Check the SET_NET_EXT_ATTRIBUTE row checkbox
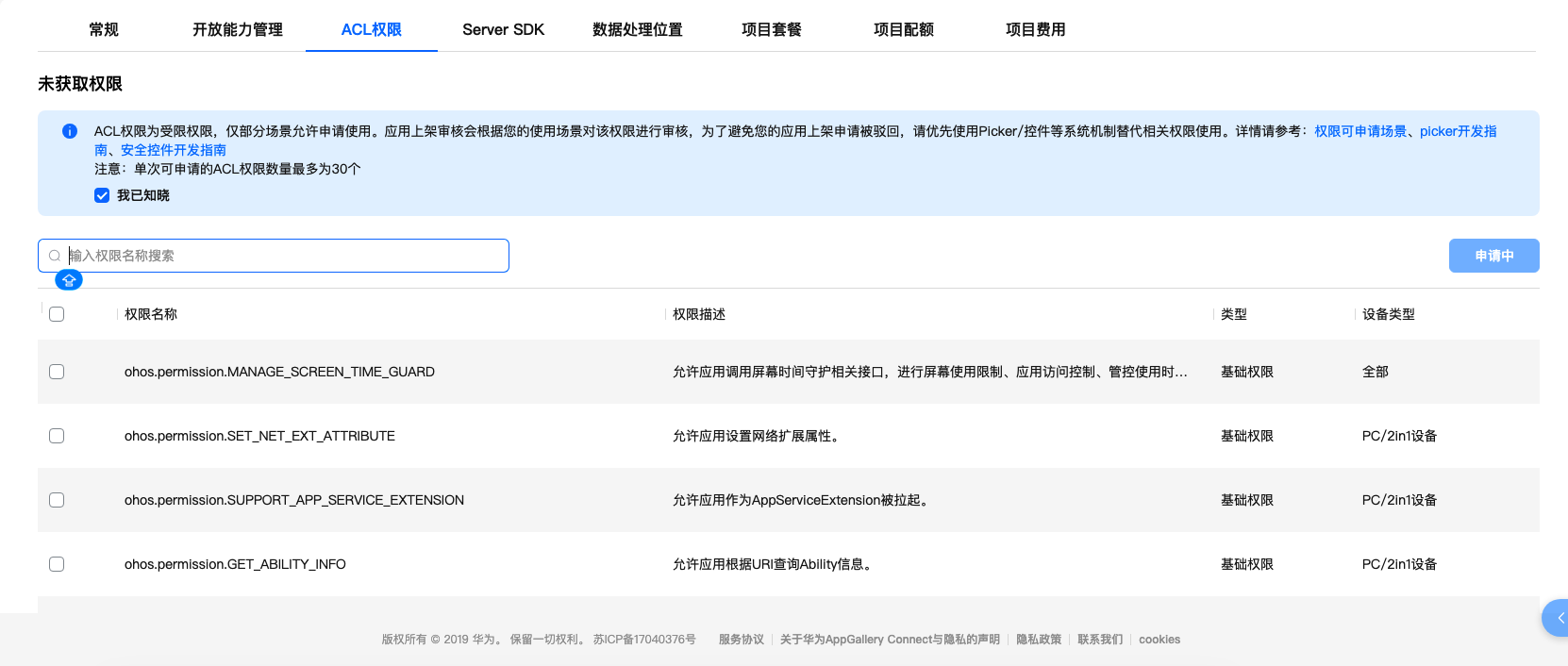Screen dimensions: 1568x666 (x=57, y=436)
